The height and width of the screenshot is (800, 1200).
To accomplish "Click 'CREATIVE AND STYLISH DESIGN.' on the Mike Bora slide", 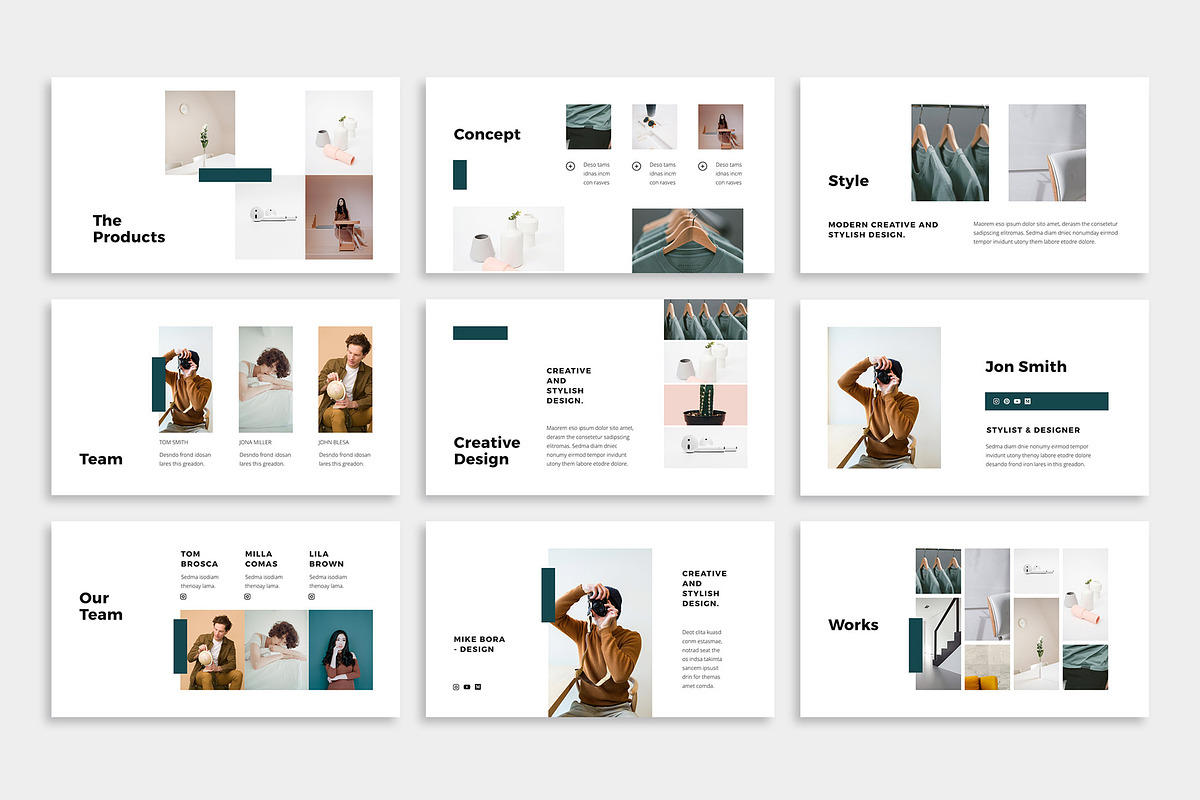I will point(704,589).
